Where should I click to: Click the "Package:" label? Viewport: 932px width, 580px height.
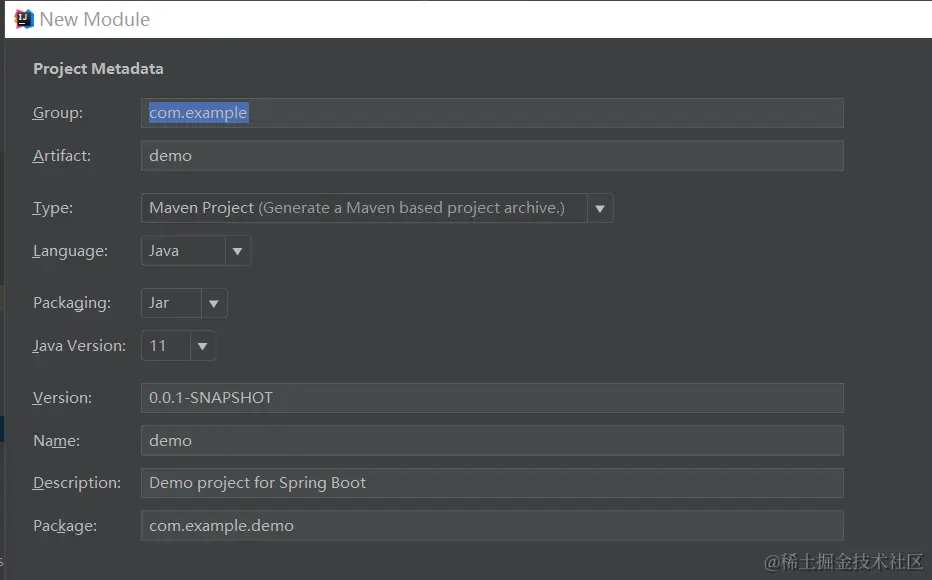pyautogui.click(x=65, y=526)
